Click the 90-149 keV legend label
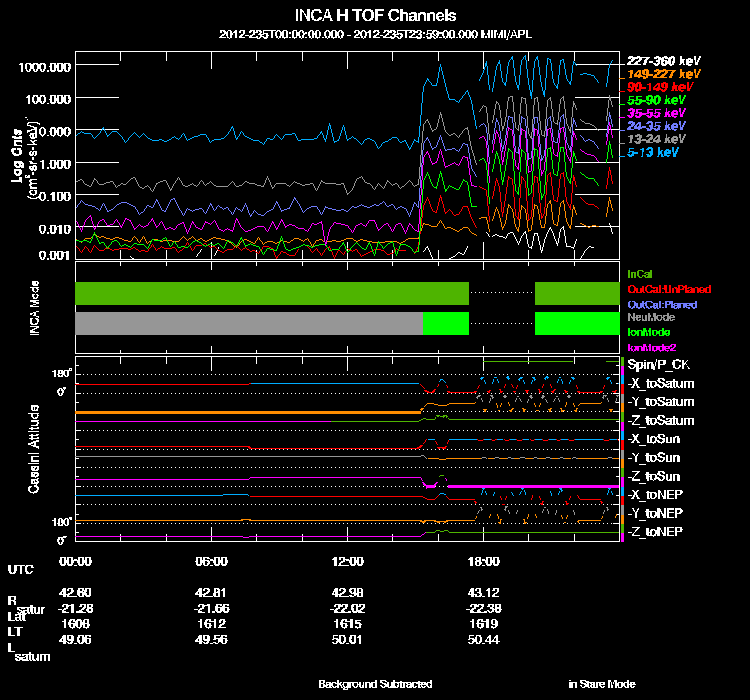The width and height of the screenshot is (750, 700). pos(660,87)
